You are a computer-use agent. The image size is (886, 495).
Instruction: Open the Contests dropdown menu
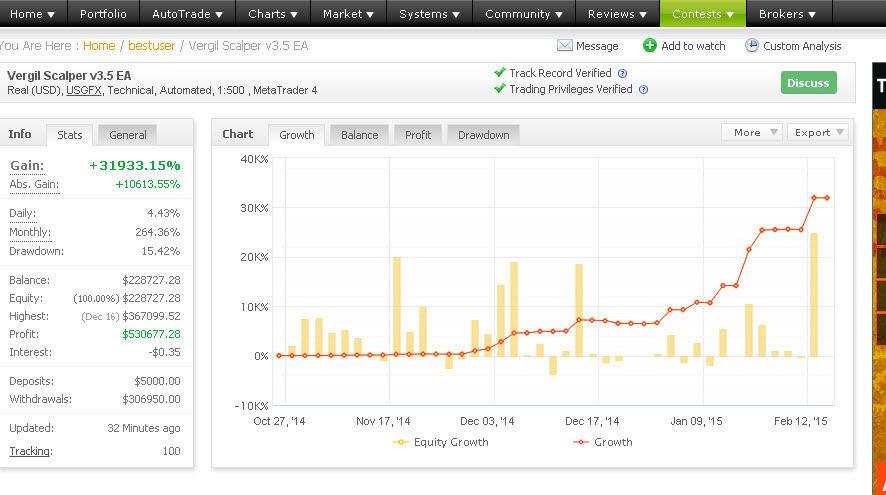[x=703, y=14]
